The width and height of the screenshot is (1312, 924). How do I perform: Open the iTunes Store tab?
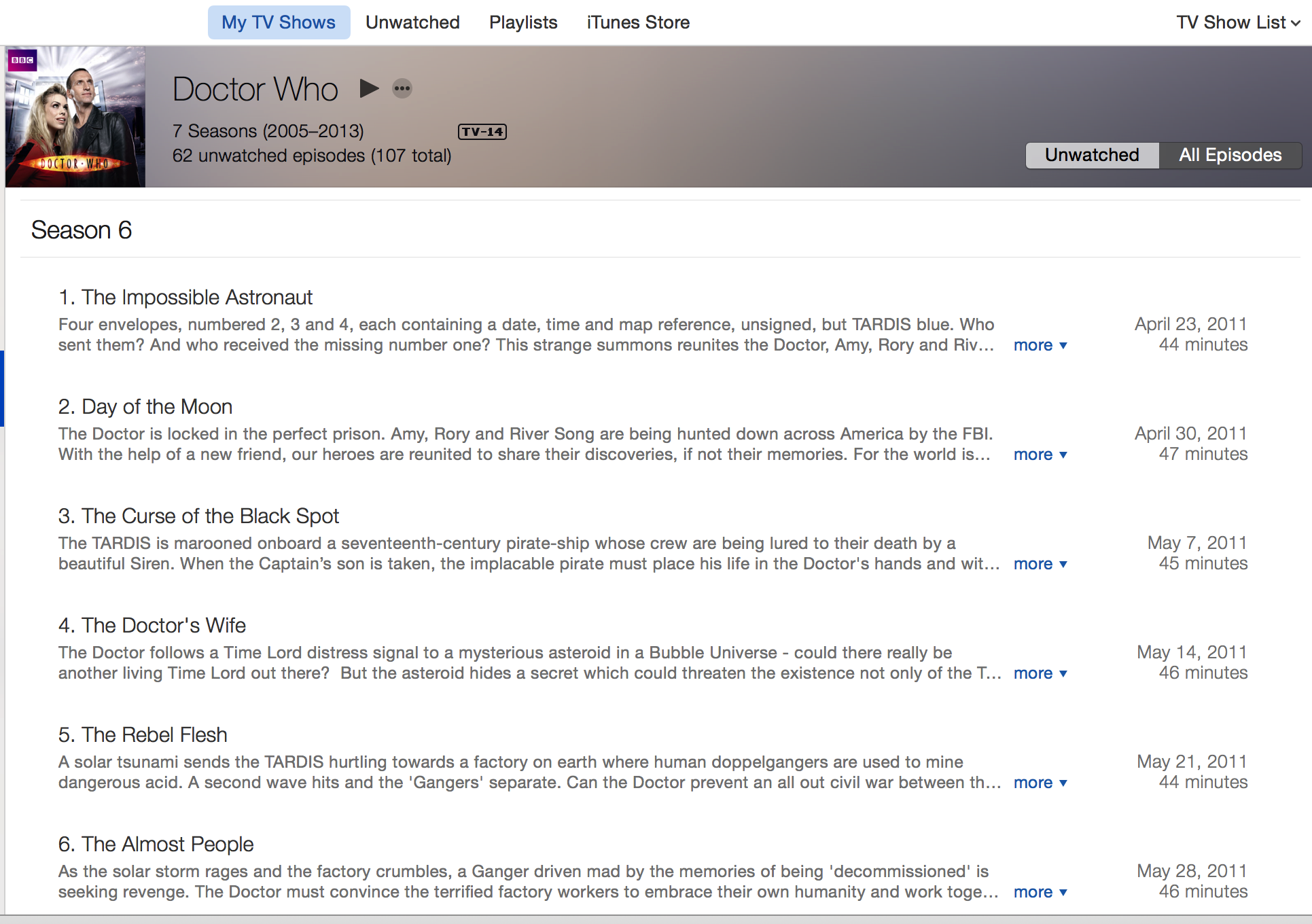pos(638,22)
